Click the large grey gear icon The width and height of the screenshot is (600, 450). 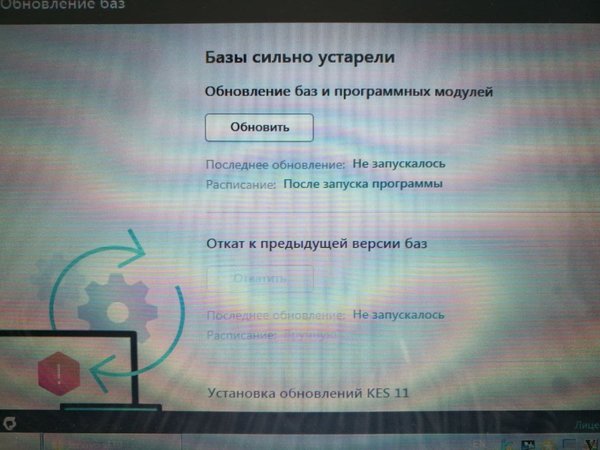117,308
